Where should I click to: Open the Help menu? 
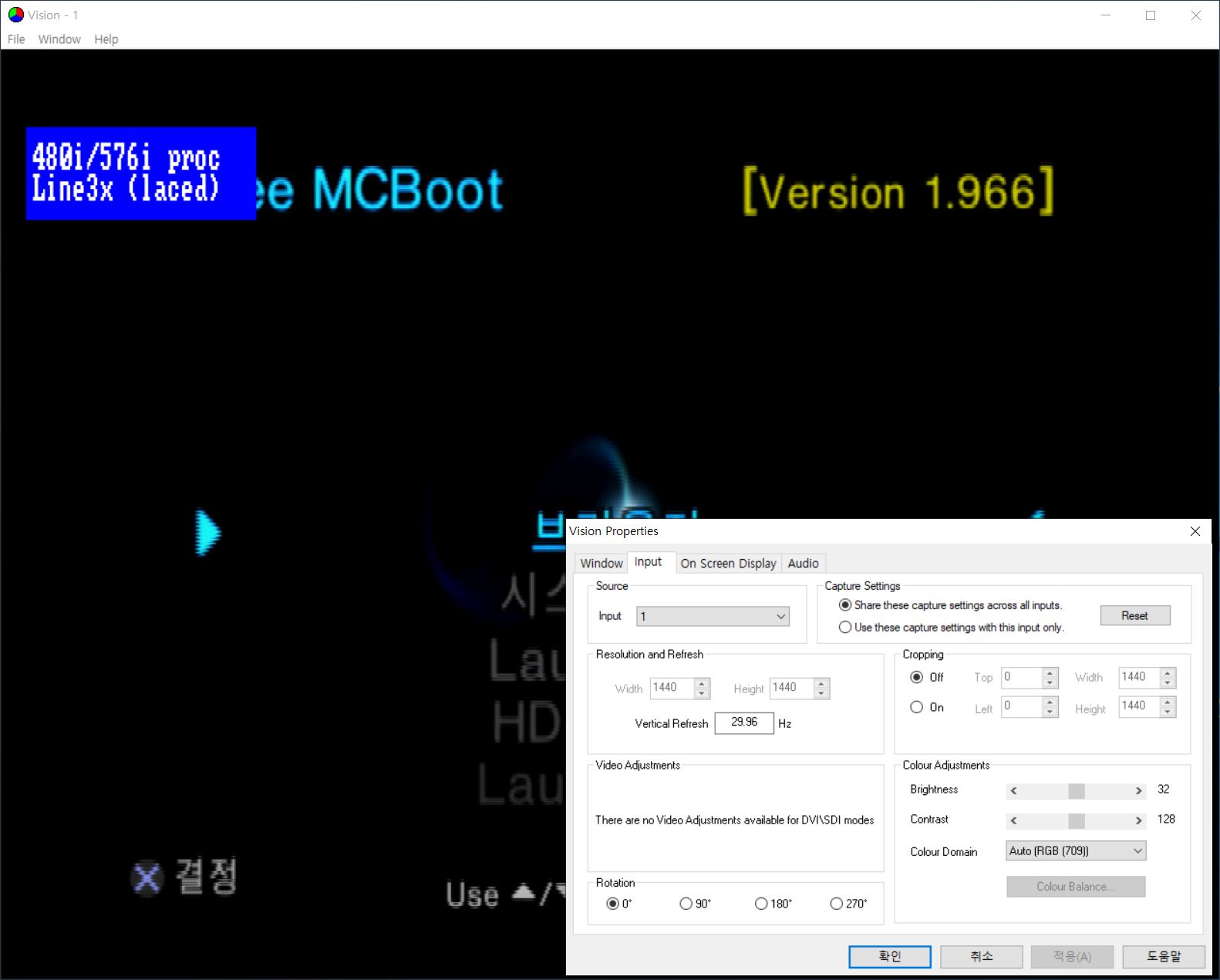click(106, 39)
